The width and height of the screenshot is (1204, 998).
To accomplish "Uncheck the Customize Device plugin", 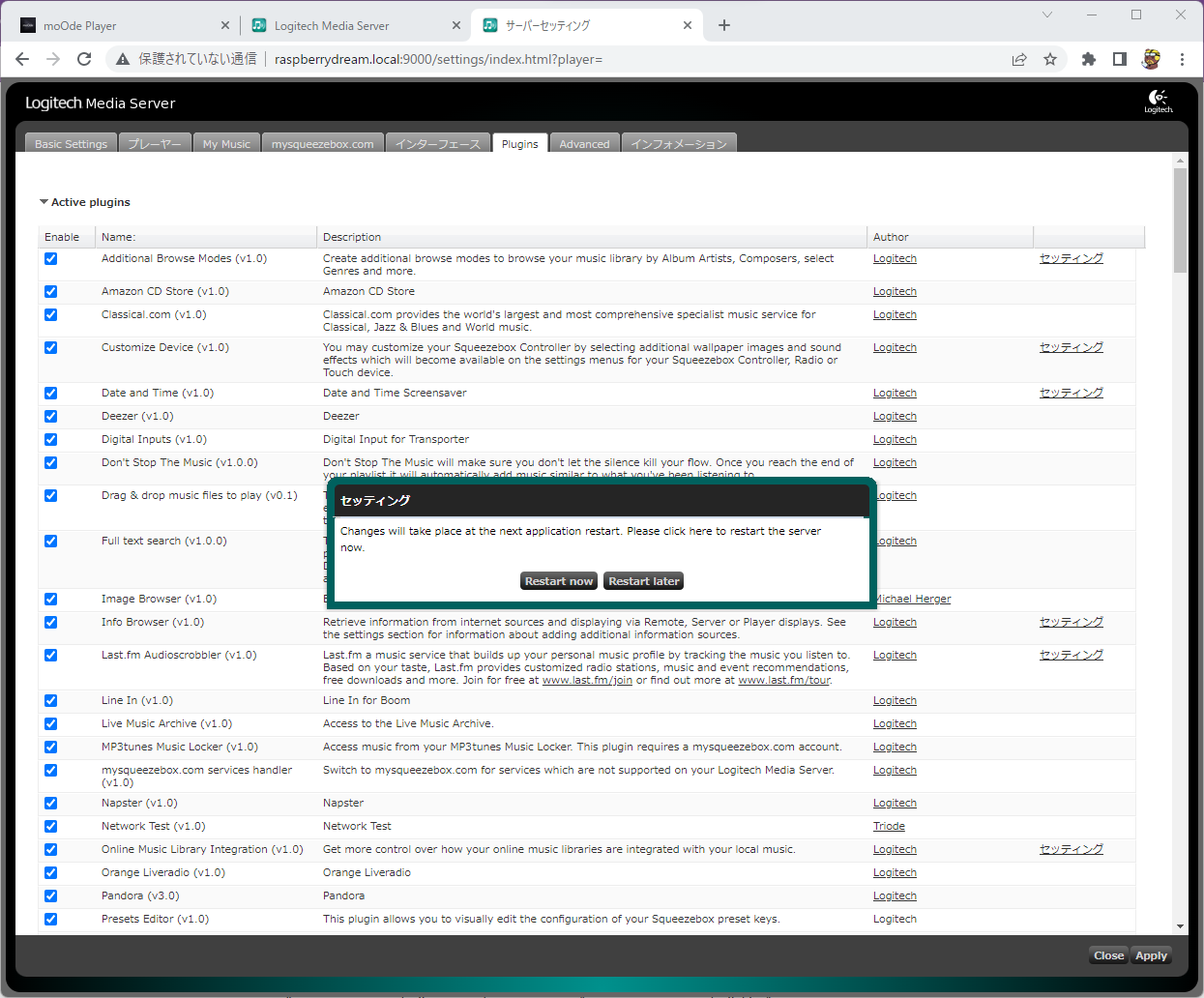I will 50,347.
